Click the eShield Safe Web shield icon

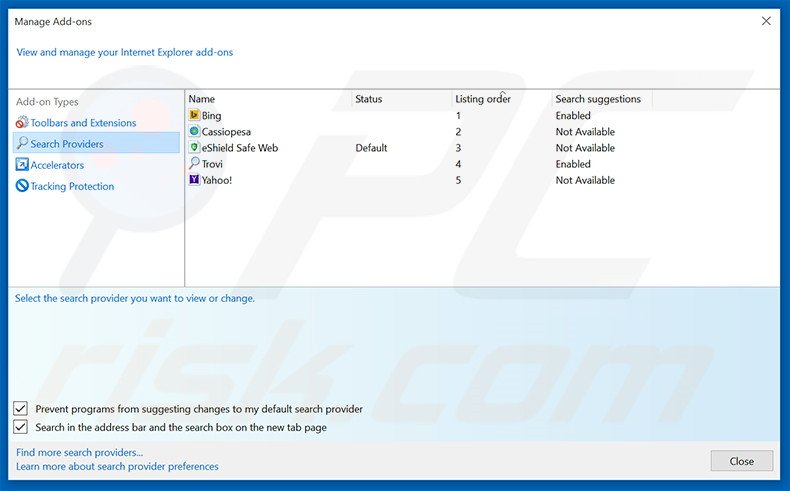(194, 148)
